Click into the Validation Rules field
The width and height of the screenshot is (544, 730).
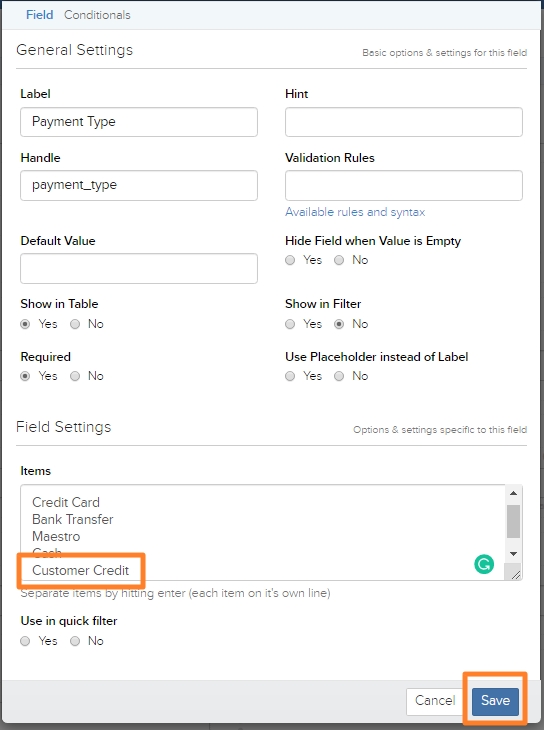pyautogui.click(x=404, y=185)
